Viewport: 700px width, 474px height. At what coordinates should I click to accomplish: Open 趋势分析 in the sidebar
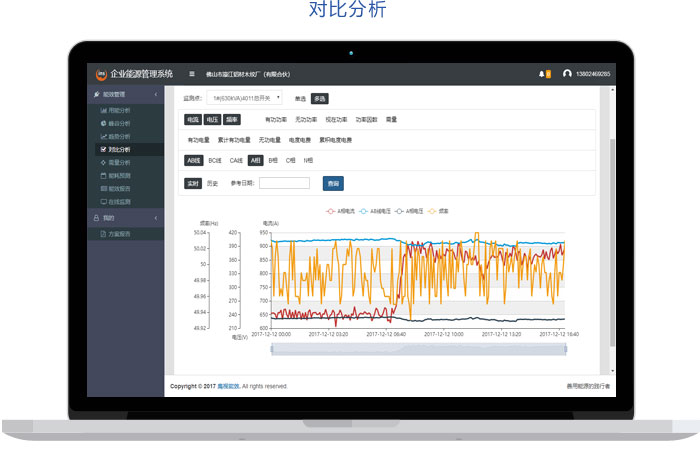tap(119, 136)
